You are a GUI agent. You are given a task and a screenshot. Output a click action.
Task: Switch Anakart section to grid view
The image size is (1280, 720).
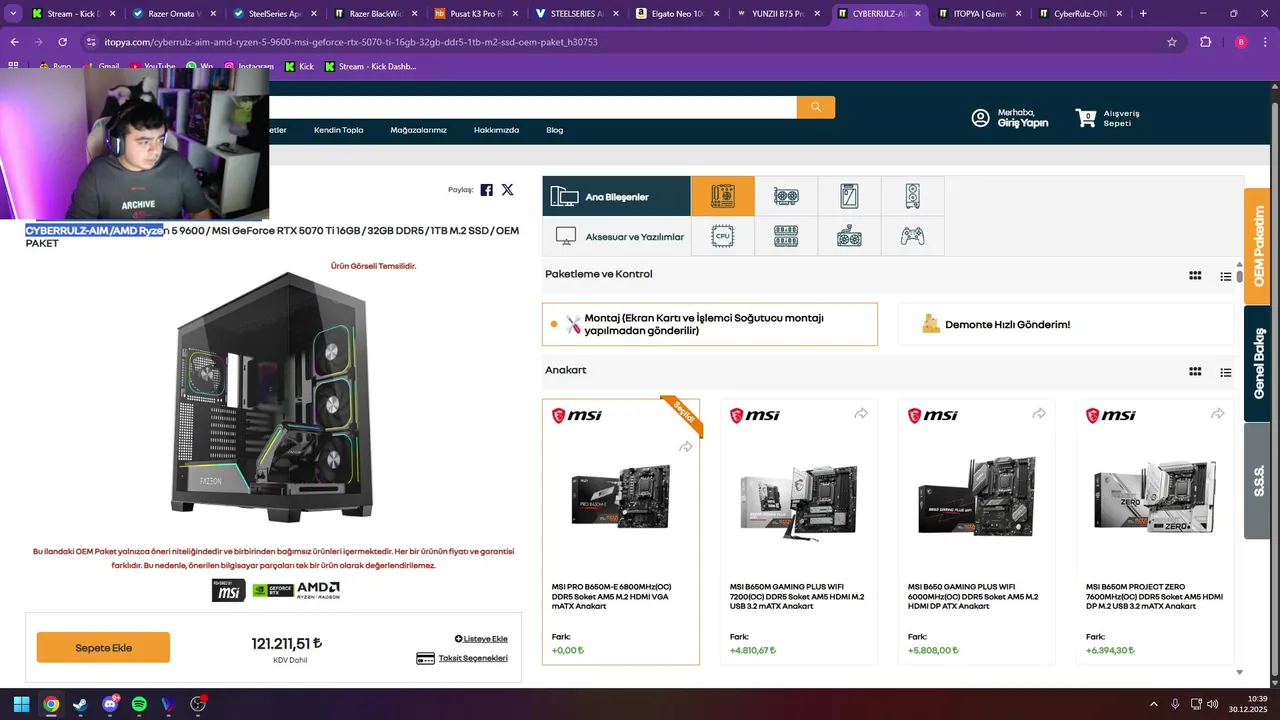pos(1195,372)
